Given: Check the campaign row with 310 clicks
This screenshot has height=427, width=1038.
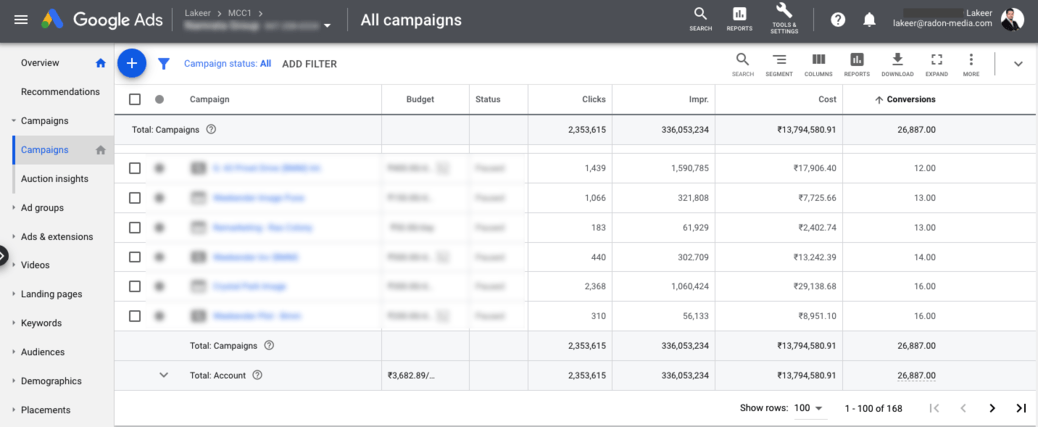Looking at the screenshot, I should (135, 316).
